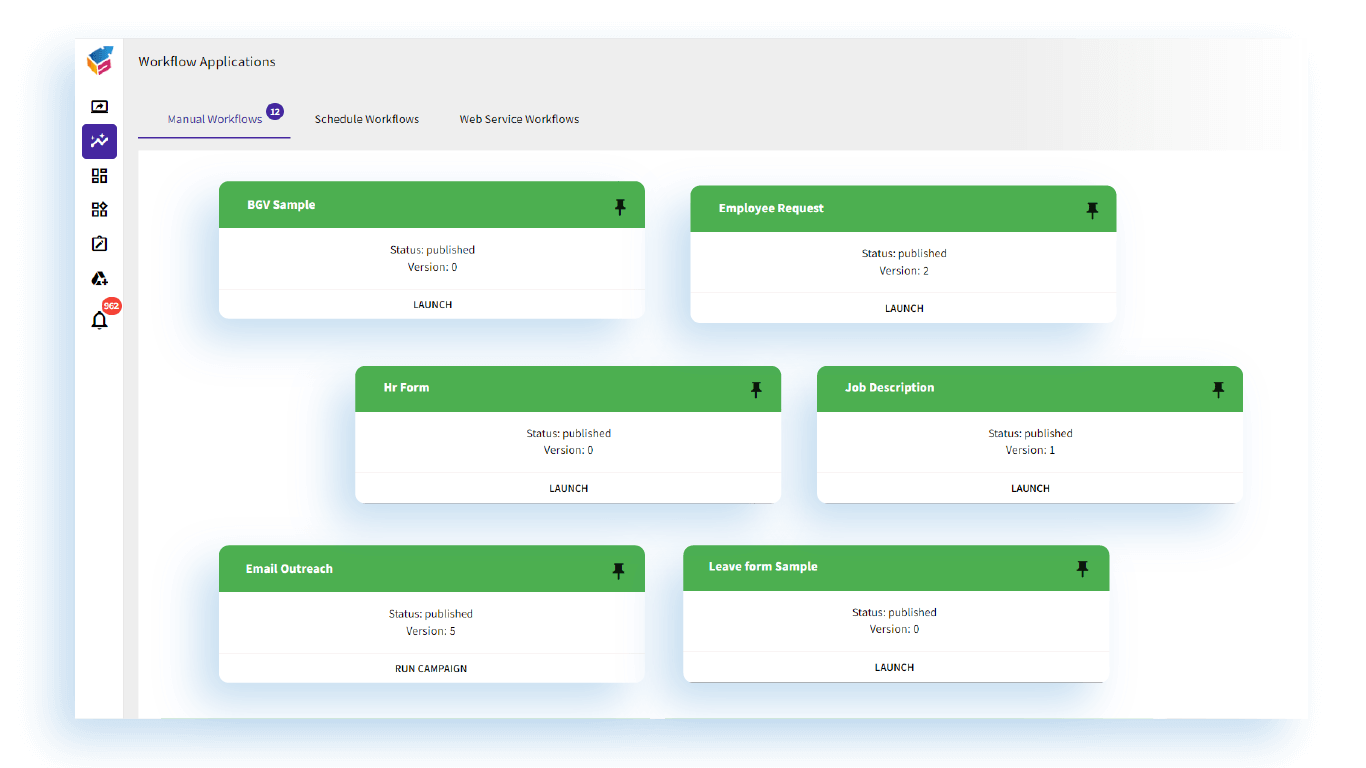
Task: Toggle pin icon on Hr Form card
Action: 756,389
